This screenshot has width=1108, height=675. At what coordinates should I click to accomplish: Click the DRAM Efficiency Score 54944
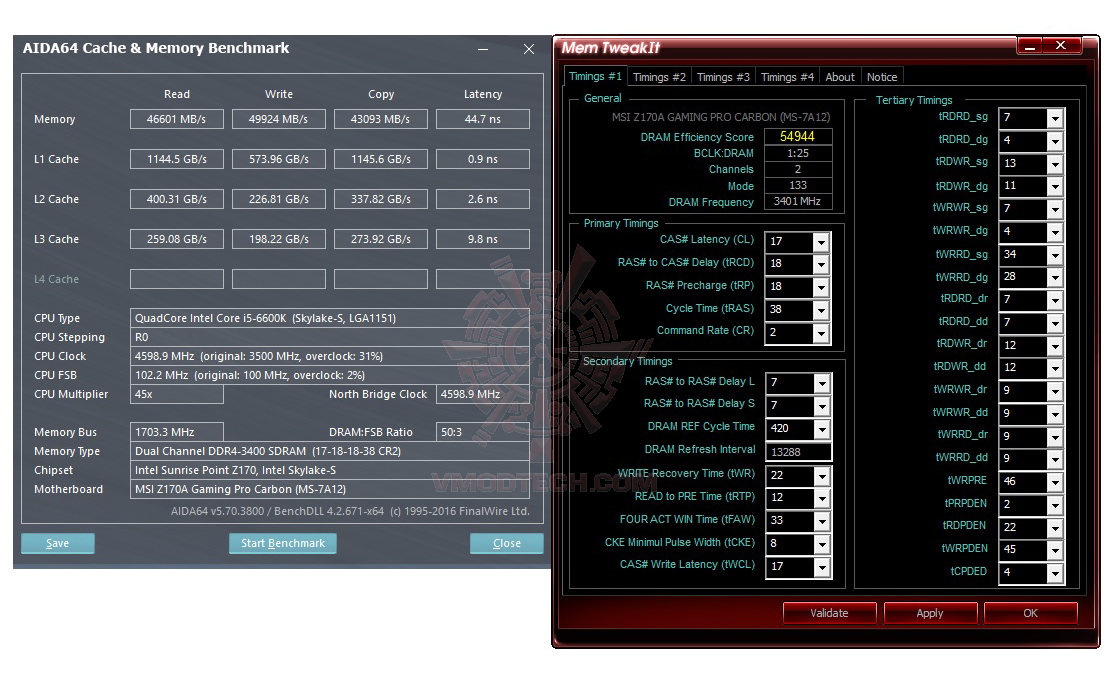pyautogui.click(x=798, y=136)
